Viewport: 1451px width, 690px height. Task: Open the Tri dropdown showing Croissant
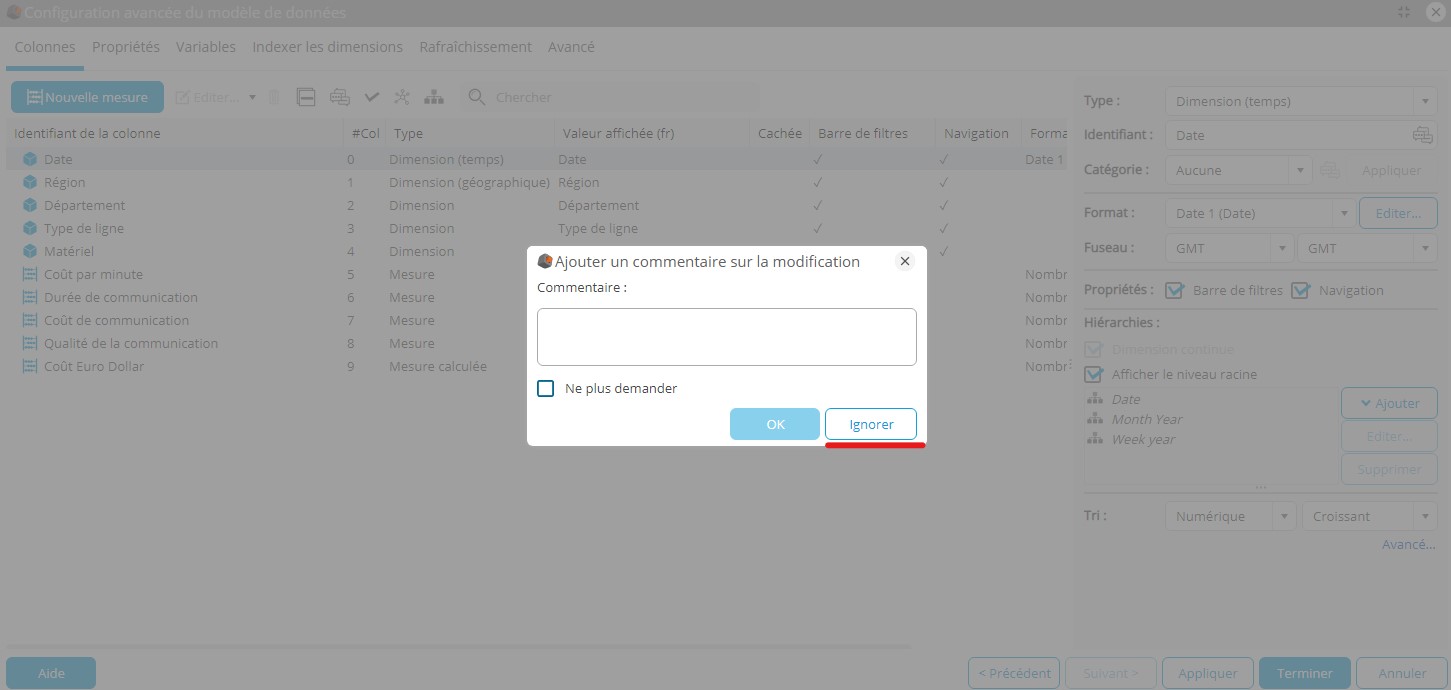[x=1369, y=516]
